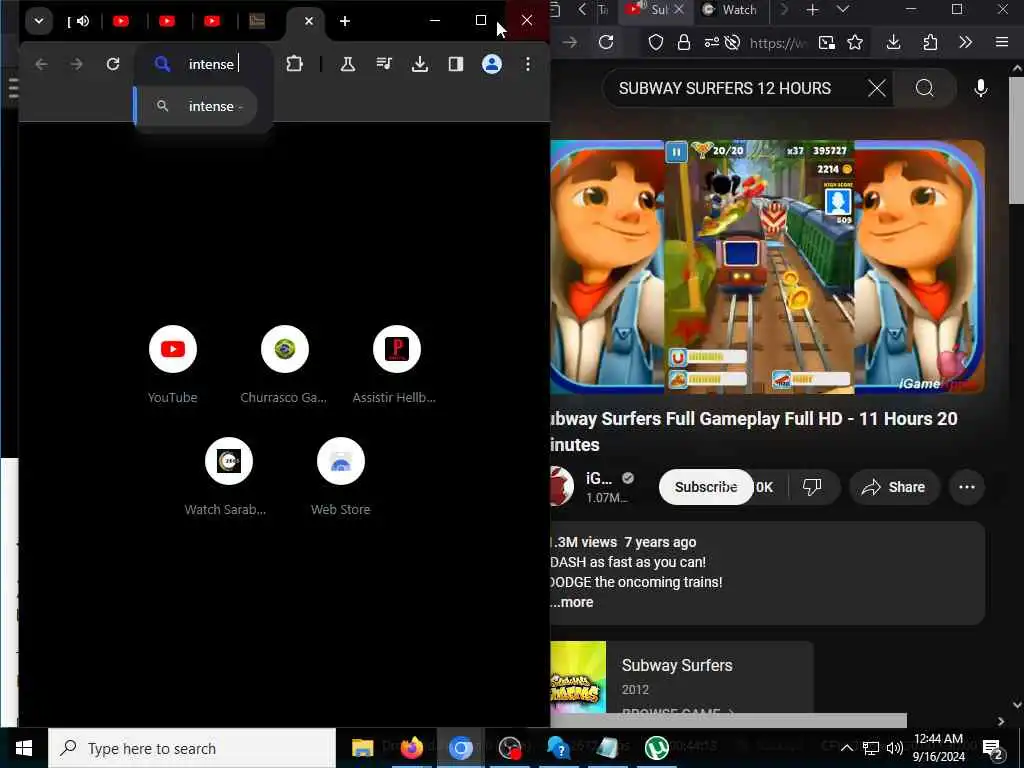Close the Firefox 'Sul' YouTube tab

679,10
